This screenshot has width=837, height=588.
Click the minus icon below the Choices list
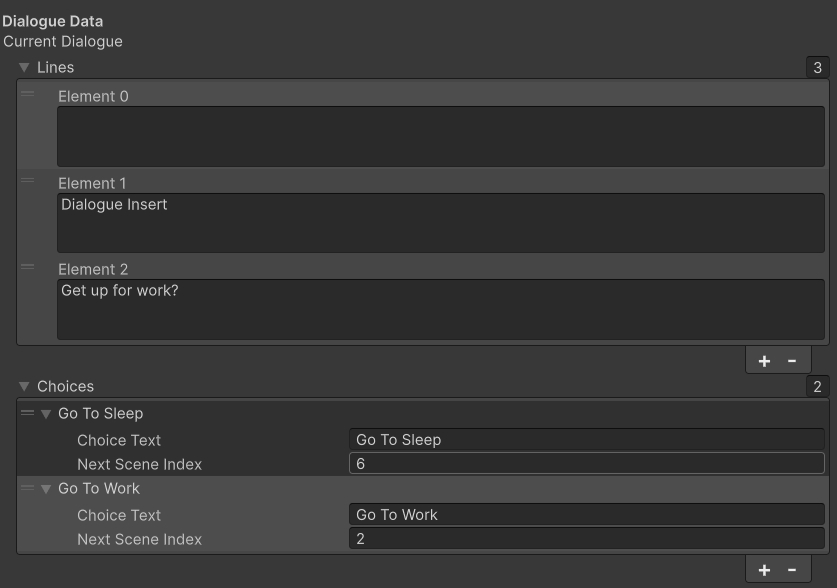(792, 570)
